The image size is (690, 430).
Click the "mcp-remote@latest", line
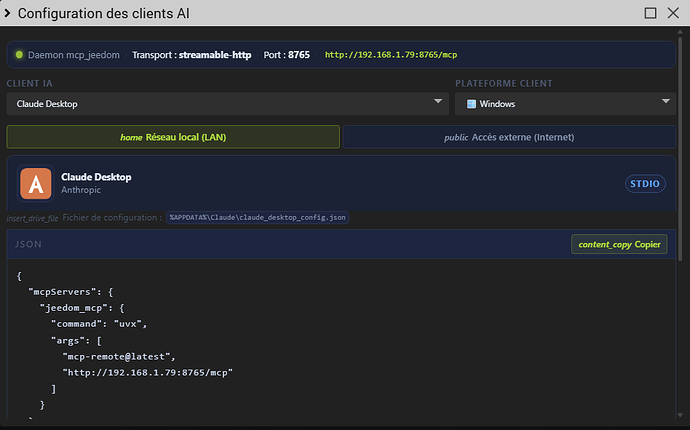(119, 356)
